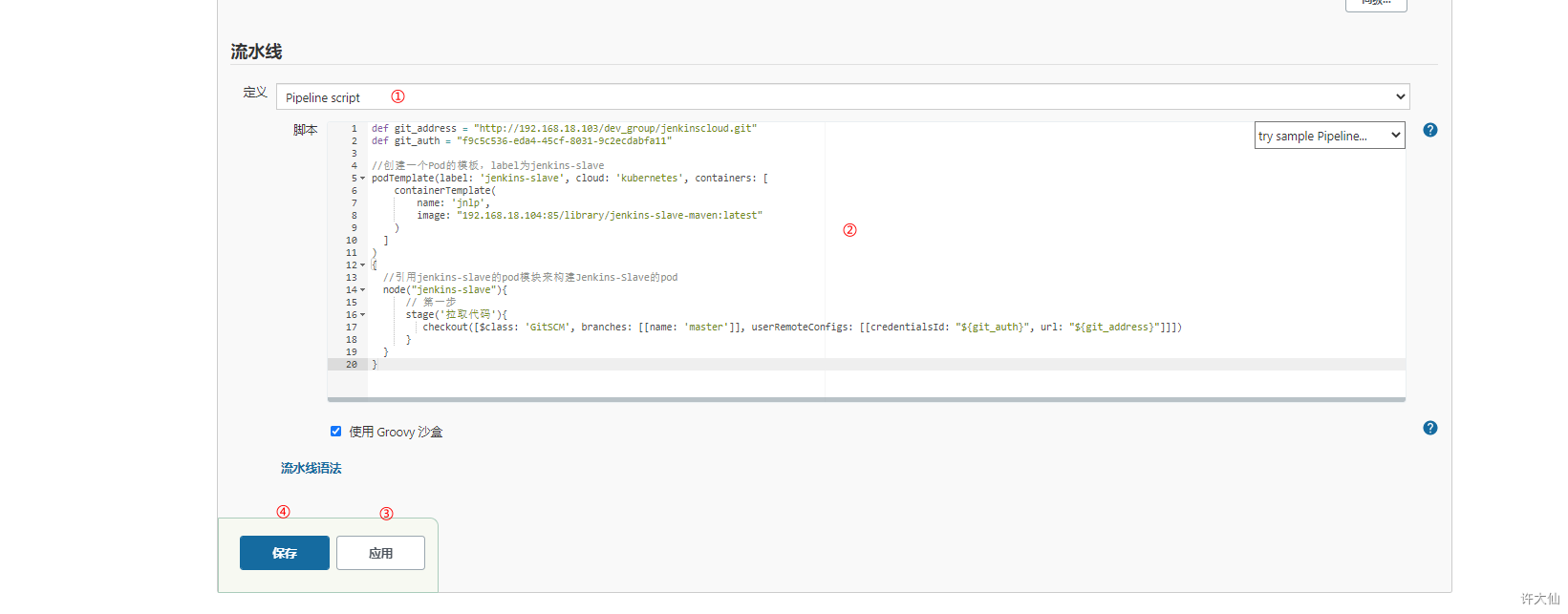Click the // 第一步 comment line
The width and height of the screenshot is (1568, 614).
point(431,302)
